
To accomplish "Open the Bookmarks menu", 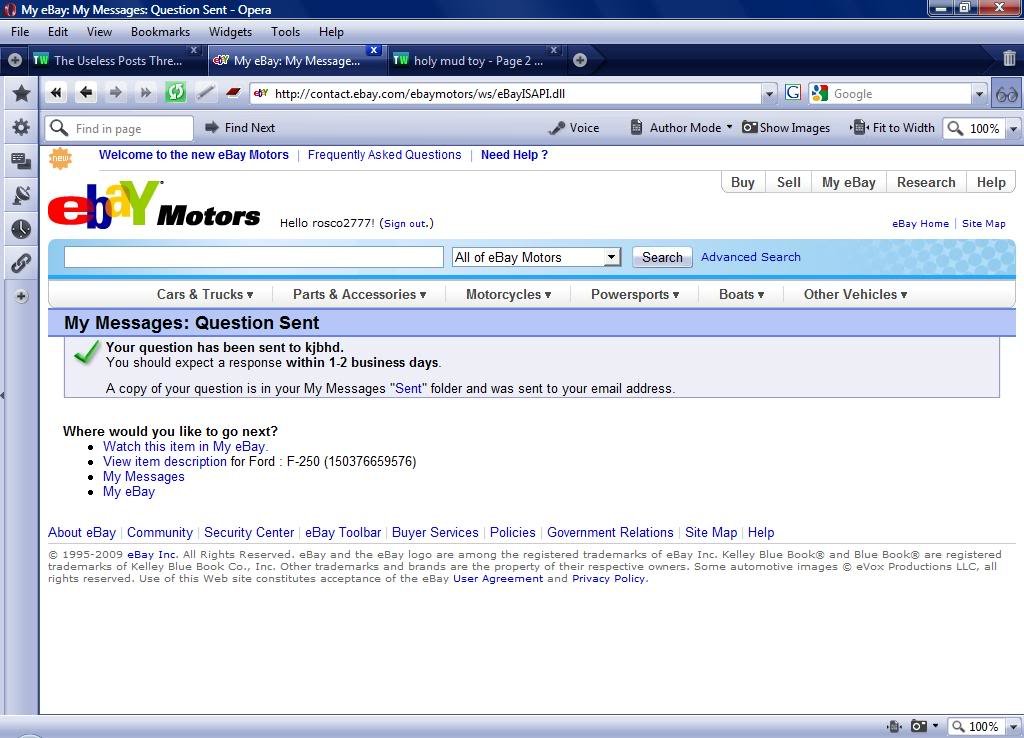I will tap(160, 31).
